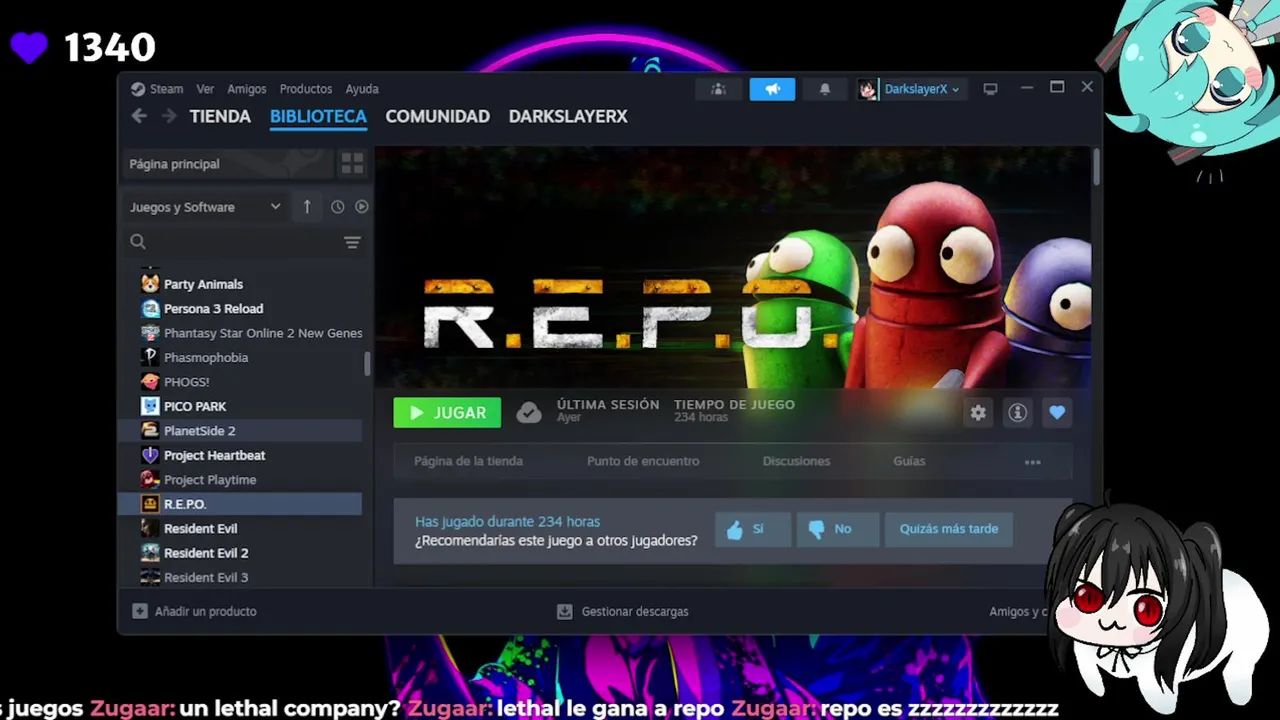Image resolution: width=1280 pixels, height=720 pixels.
Task: Select Phasmophobia in game list
Action: tap(240, 358)
